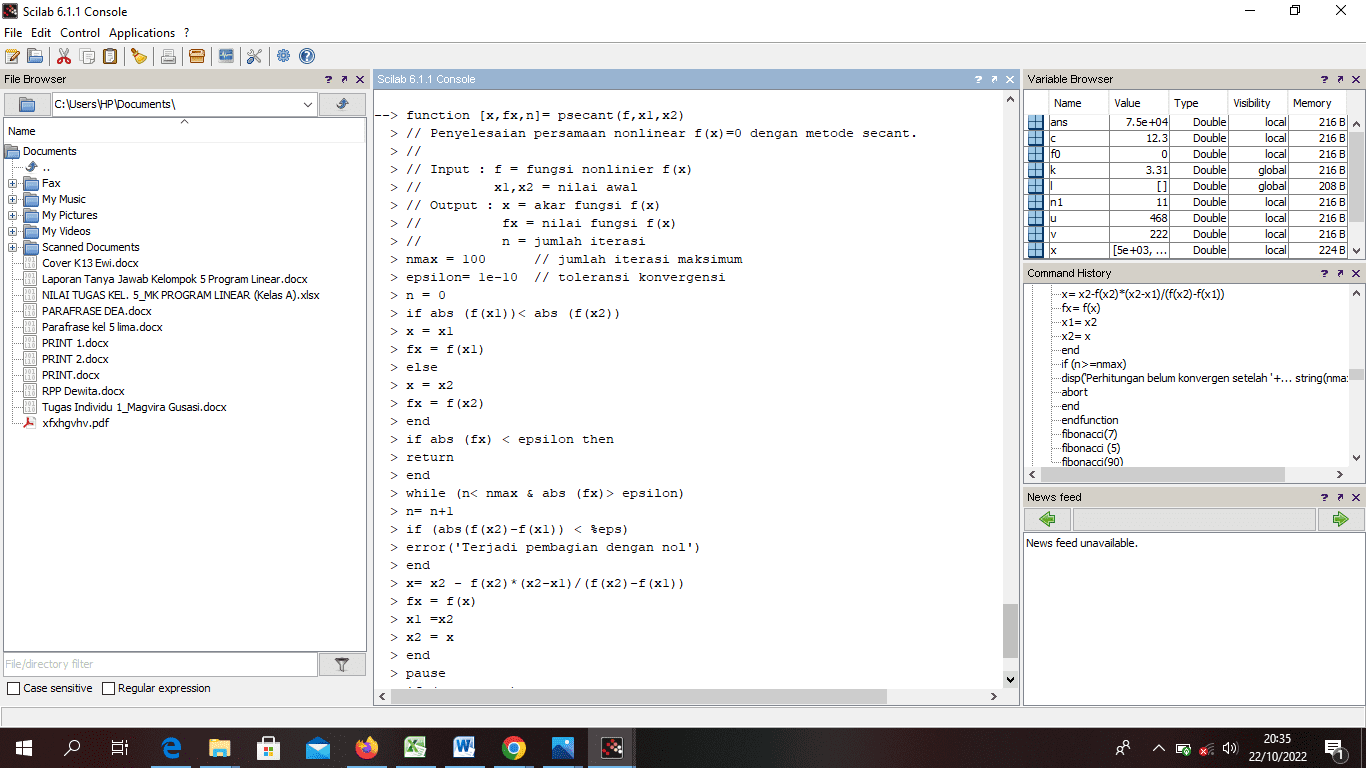The height and width of the screenshot is (768, 1366).
Task: Expand the My Pictures folder
Action: click(x=12, y=215)
